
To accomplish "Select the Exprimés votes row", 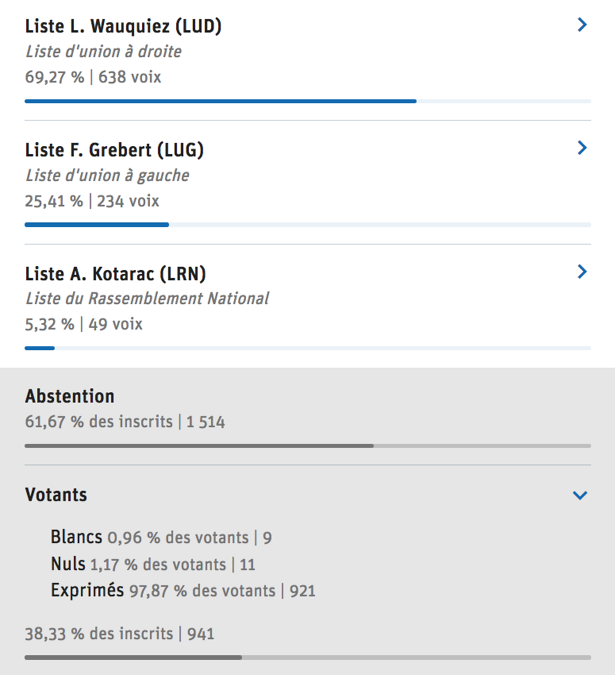I will (x=182, y=590).
